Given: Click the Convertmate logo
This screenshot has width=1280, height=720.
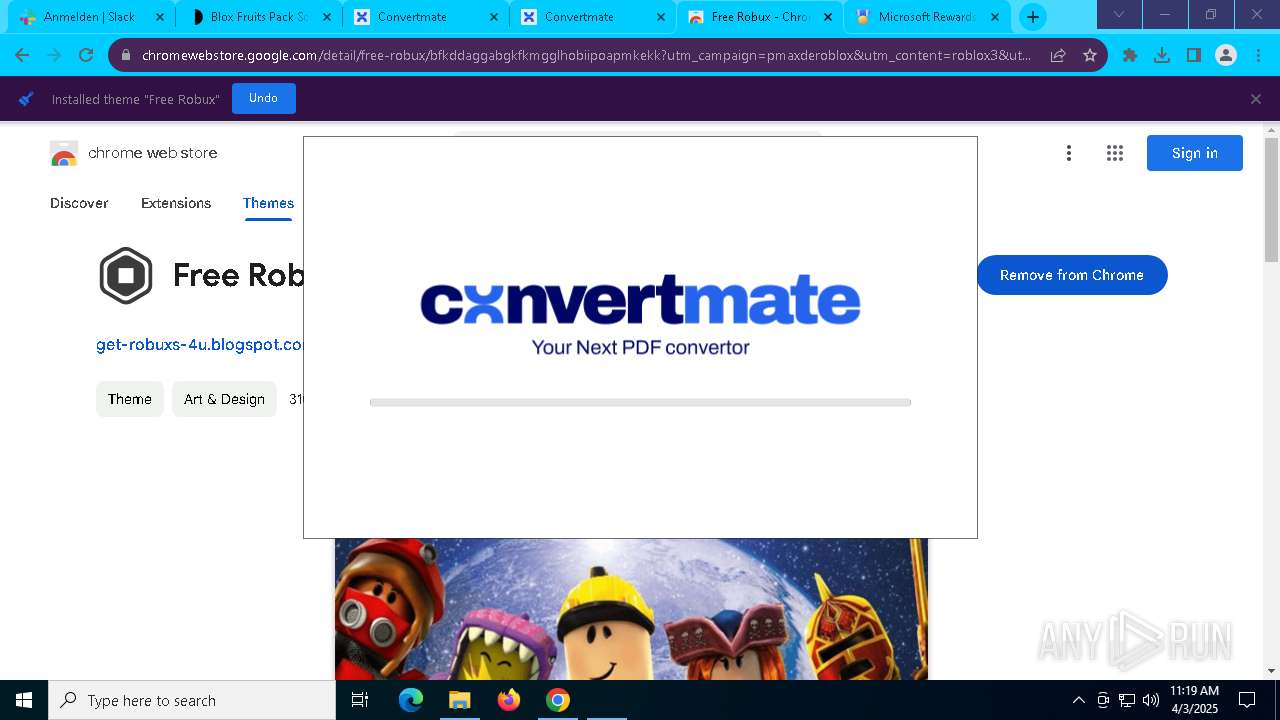Looking at the screenshot, I should 640,302.
